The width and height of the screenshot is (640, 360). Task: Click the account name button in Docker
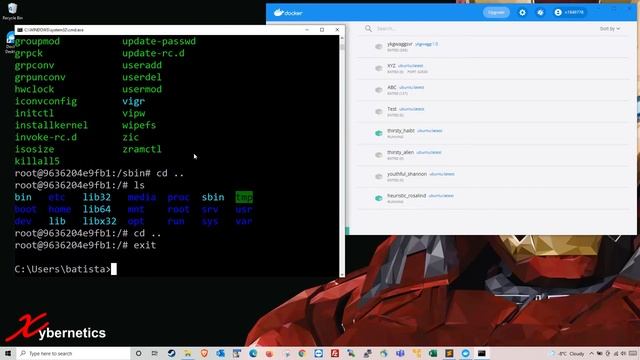(570, 13)
